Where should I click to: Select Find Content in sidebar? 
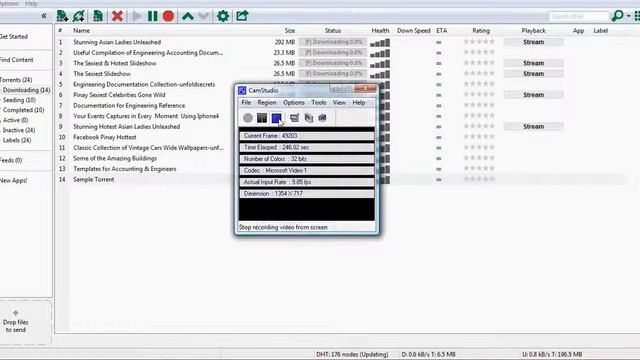pos(16,60)
